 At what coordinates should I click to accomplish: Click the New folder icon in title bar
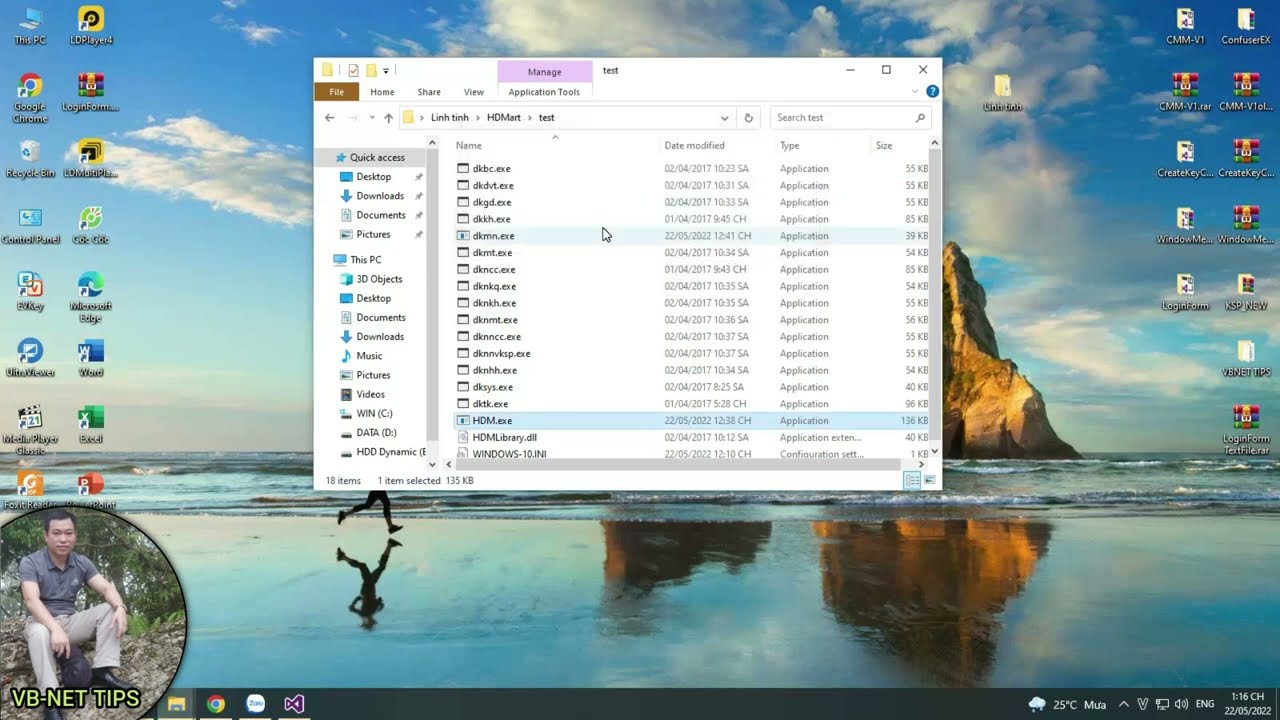371,70
